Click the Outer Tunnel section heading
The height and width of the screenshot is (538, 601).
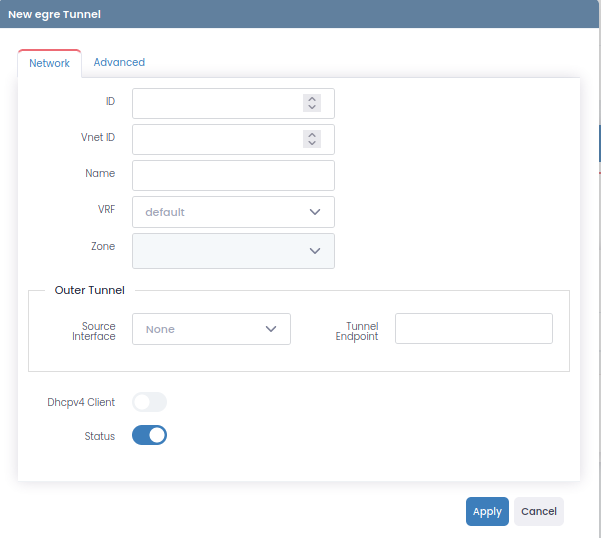coord(89,290)
